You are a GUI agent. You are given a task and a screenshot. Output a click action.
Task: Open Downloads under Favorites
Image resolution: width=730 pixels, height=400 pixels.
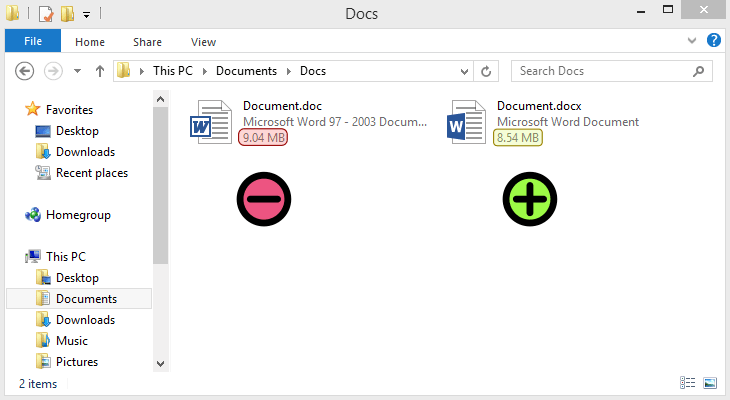click(x=85, y=152)
